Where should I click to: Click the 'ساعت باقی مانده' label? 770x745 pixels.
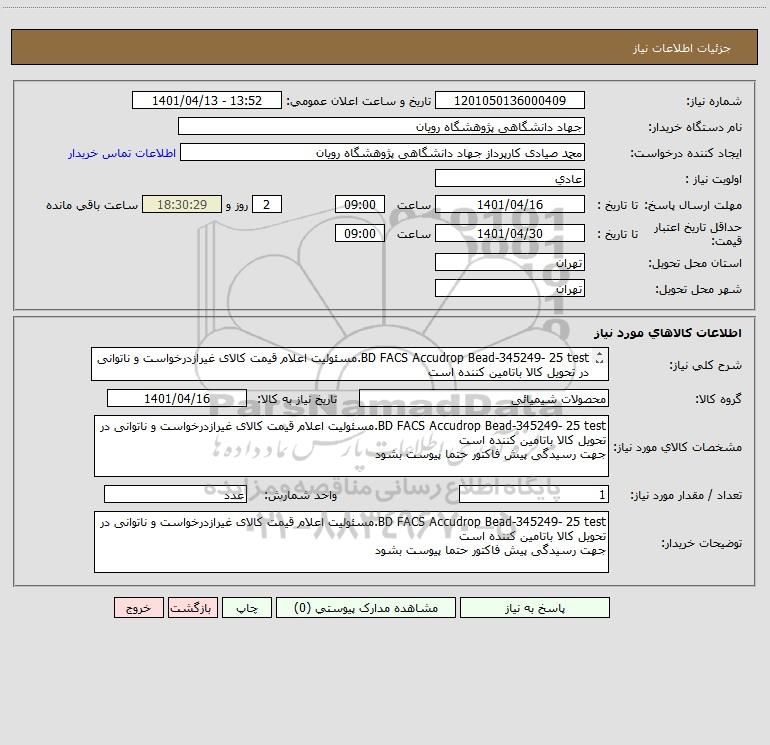[92, 205]
